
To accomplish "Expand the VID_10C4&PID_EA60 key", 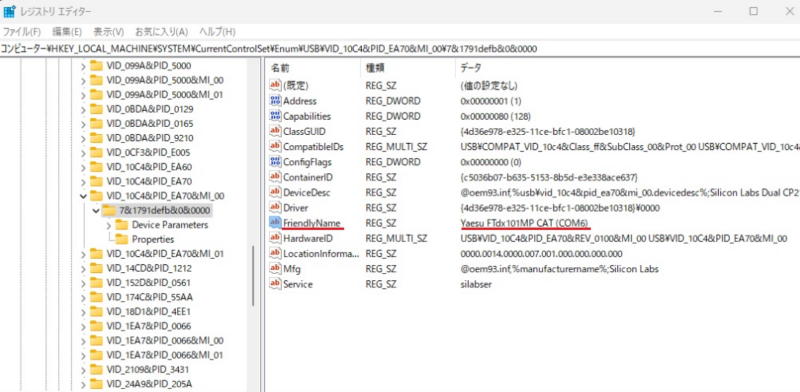I will 83,167.
